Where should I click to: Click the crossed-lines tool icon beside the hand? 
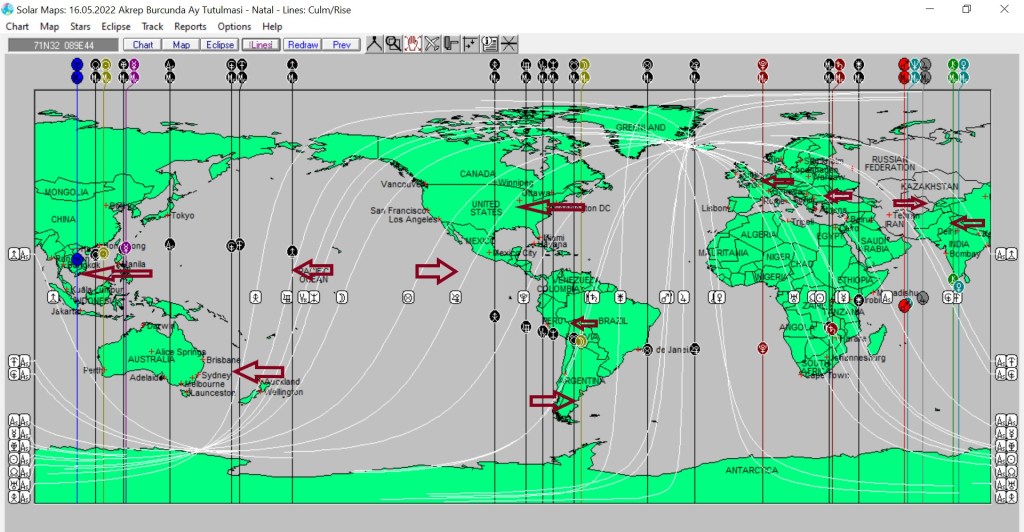(x=432, y=44)
